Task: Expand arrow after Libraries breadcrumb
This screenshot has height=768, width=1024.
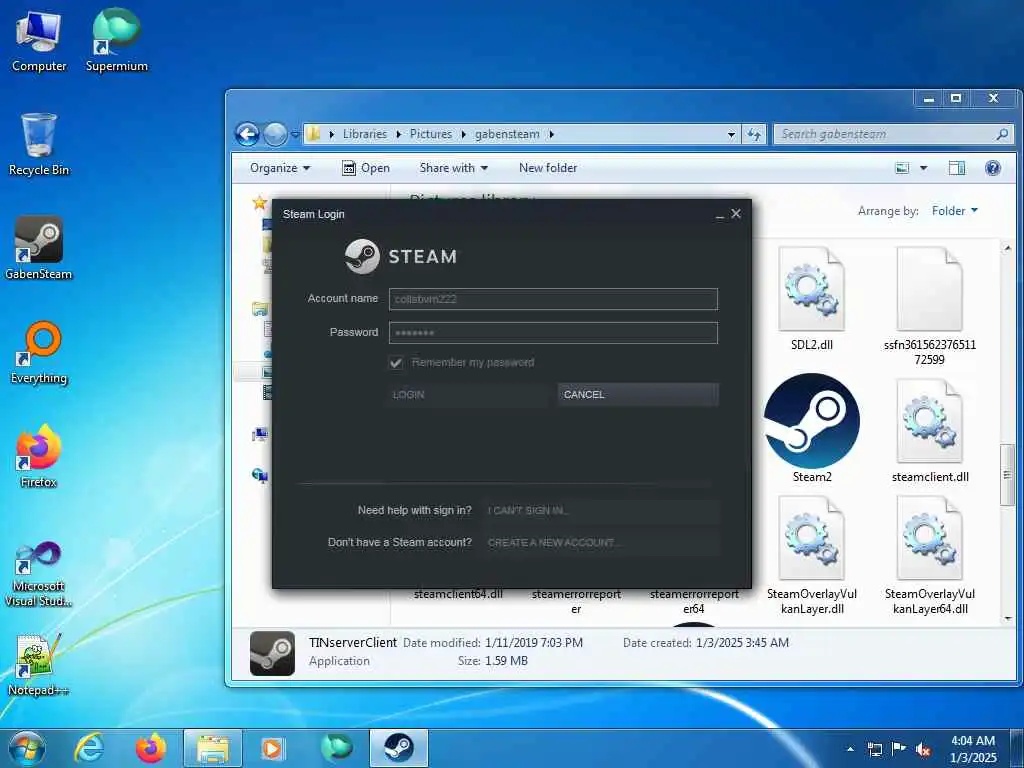Action: (398, 134)
